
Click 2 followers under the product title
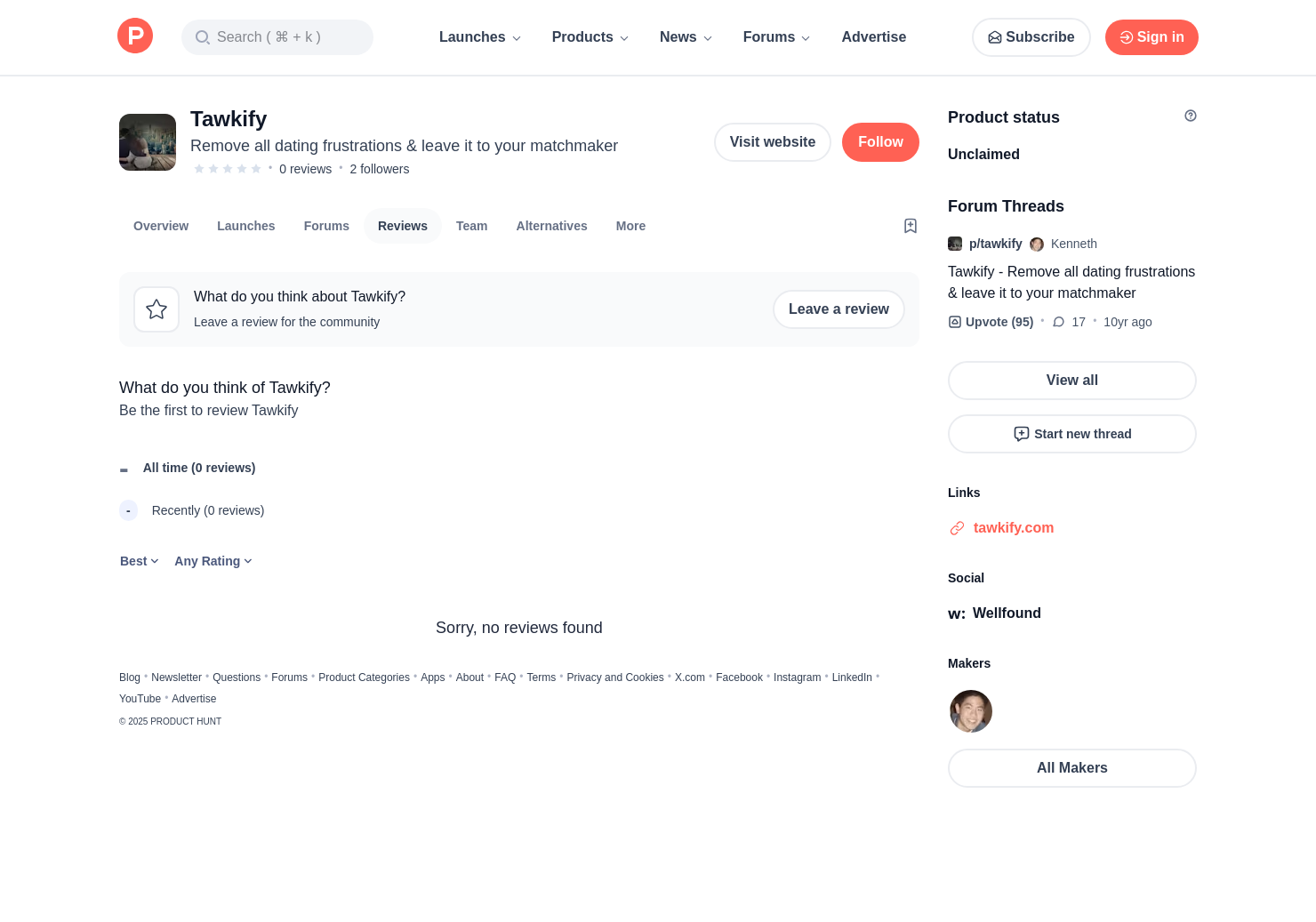pyautogui.click(x=380, y=169)
